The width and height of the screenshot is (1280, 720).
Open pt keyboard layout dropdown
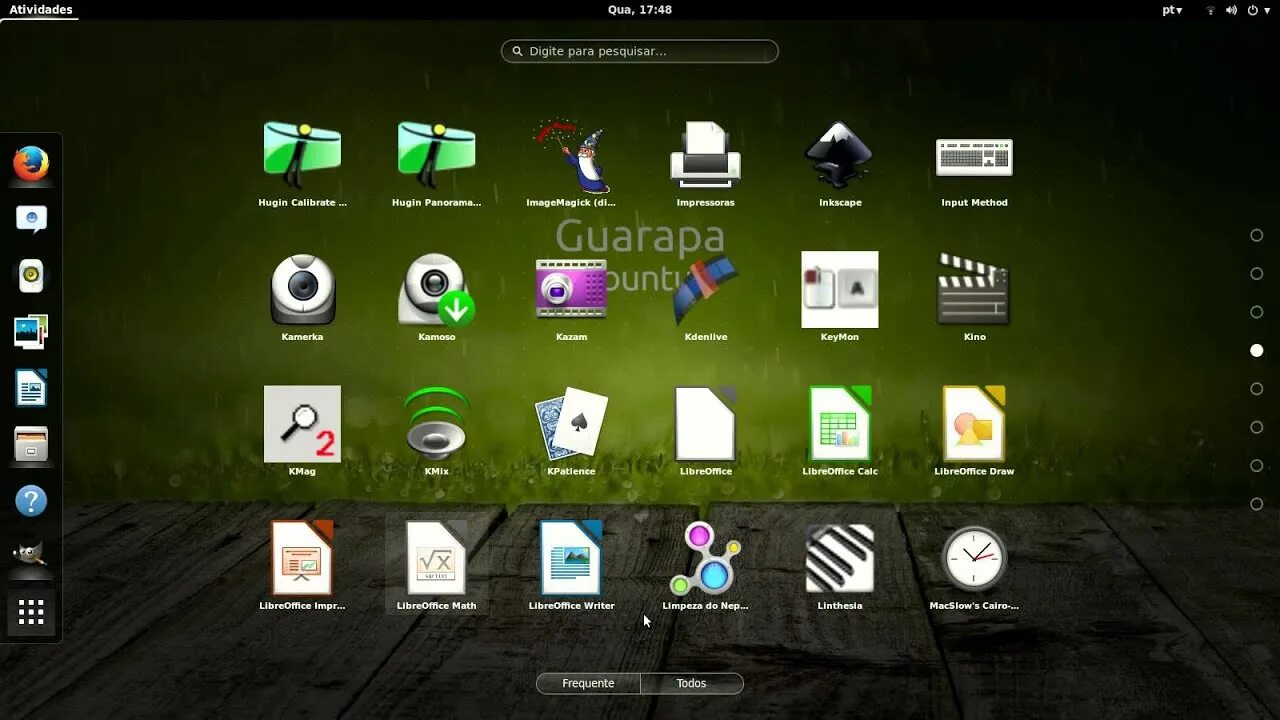[1172, 9]
